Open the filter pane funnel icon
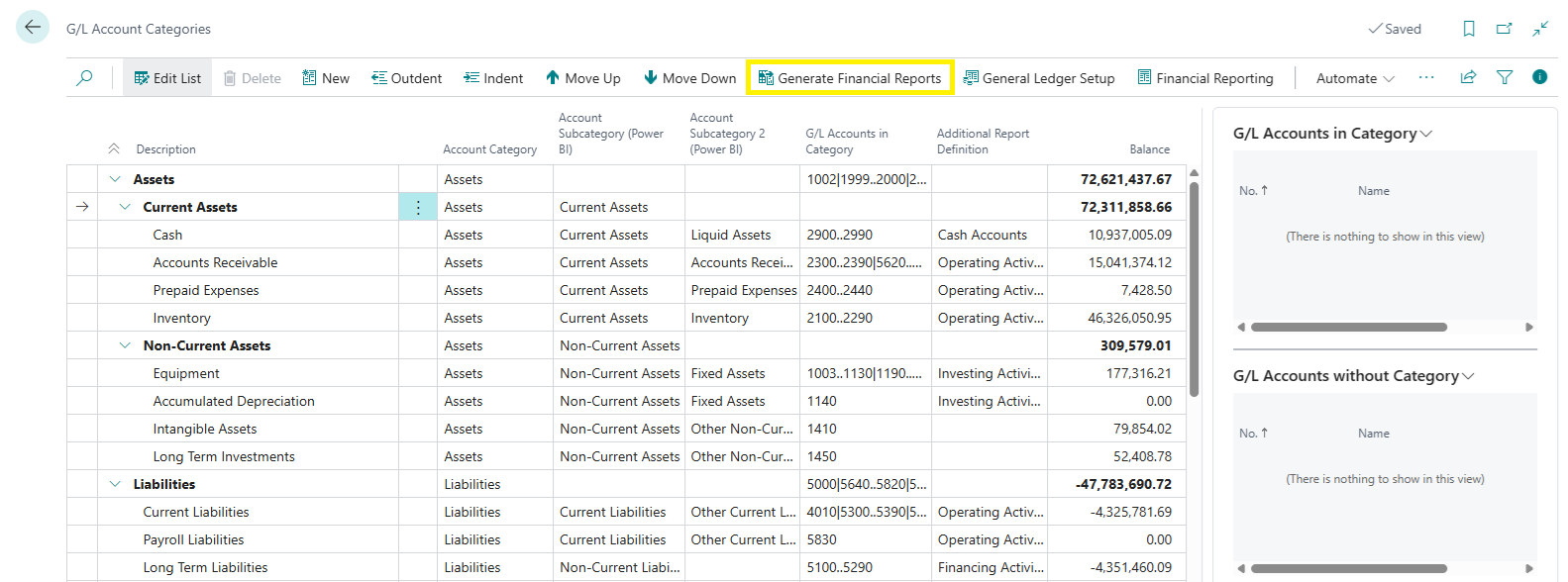 [x=1505, y=77]
